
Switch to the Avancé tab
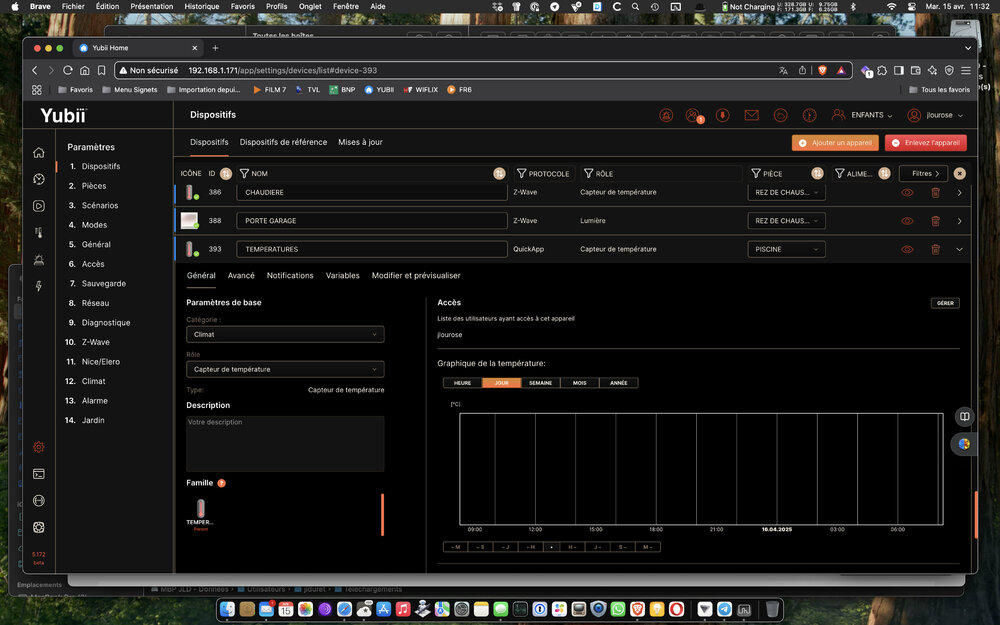click(241, 275)
